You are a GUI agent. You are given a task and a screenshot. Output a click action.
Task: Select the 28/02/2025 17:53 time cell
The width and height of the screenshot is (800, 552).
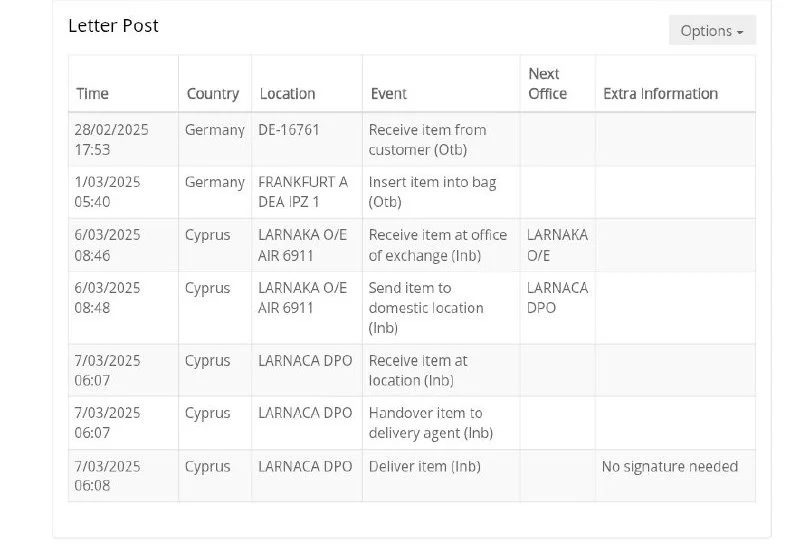point(108,140)
